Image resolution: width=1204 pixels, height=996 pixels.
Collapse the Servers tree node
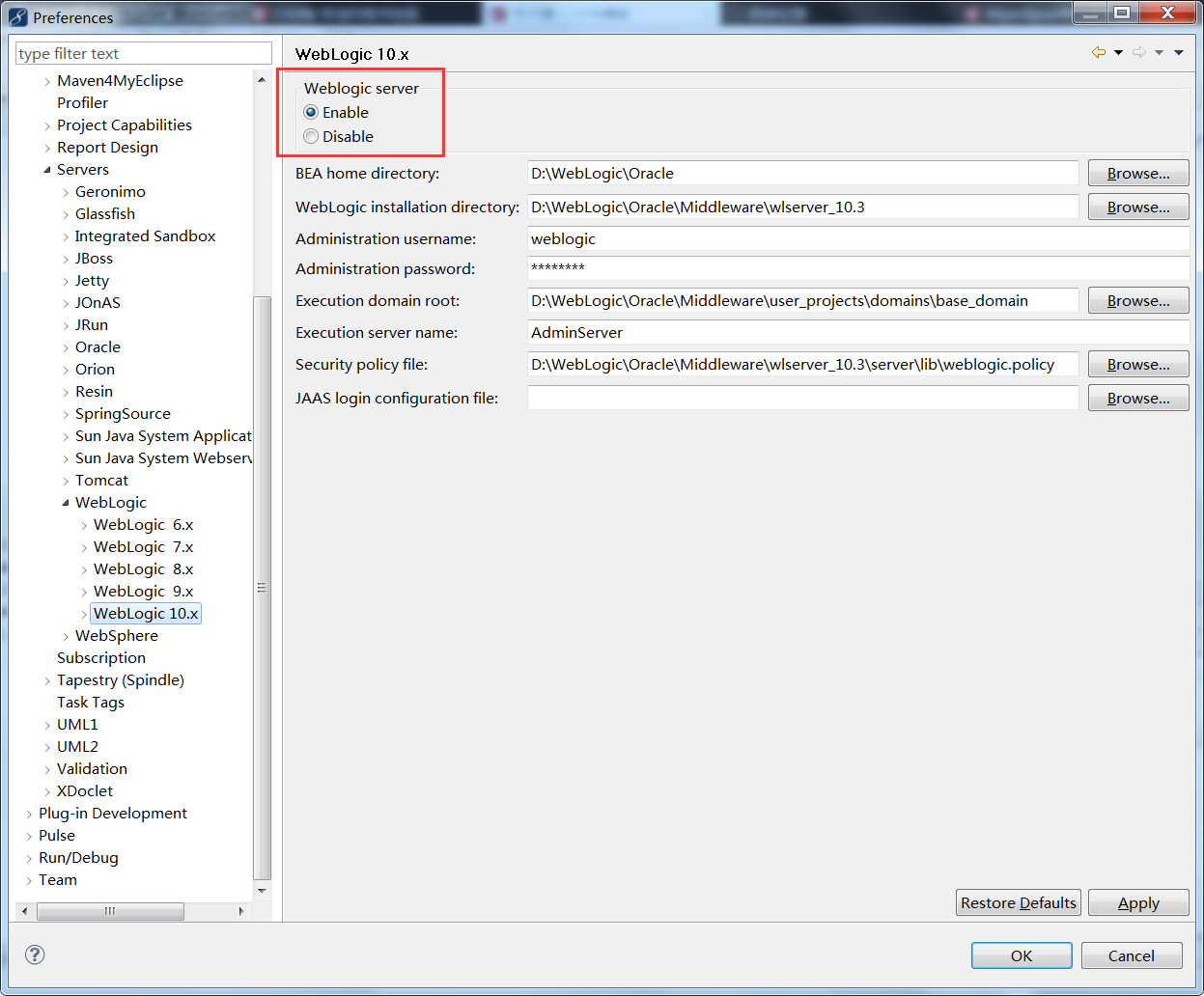pos(47,170)
